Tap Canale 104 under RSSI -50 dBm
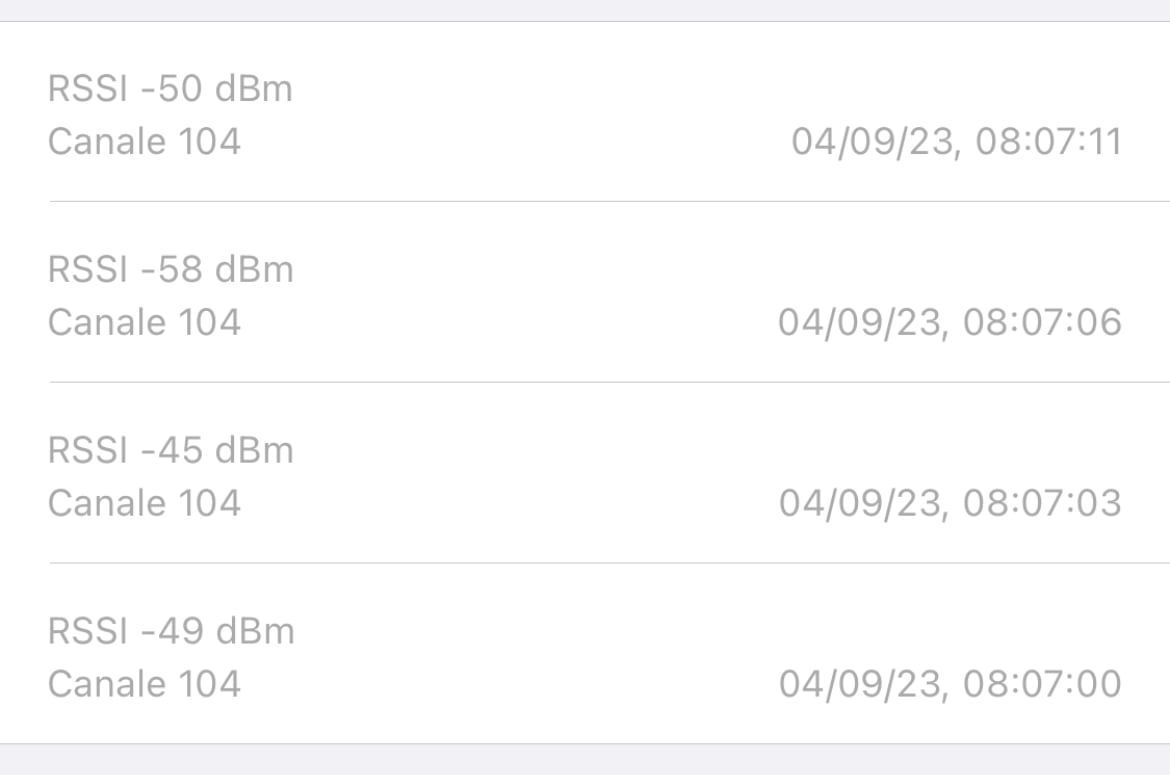This screenshot has height=775, width=1170. [144, 142]
